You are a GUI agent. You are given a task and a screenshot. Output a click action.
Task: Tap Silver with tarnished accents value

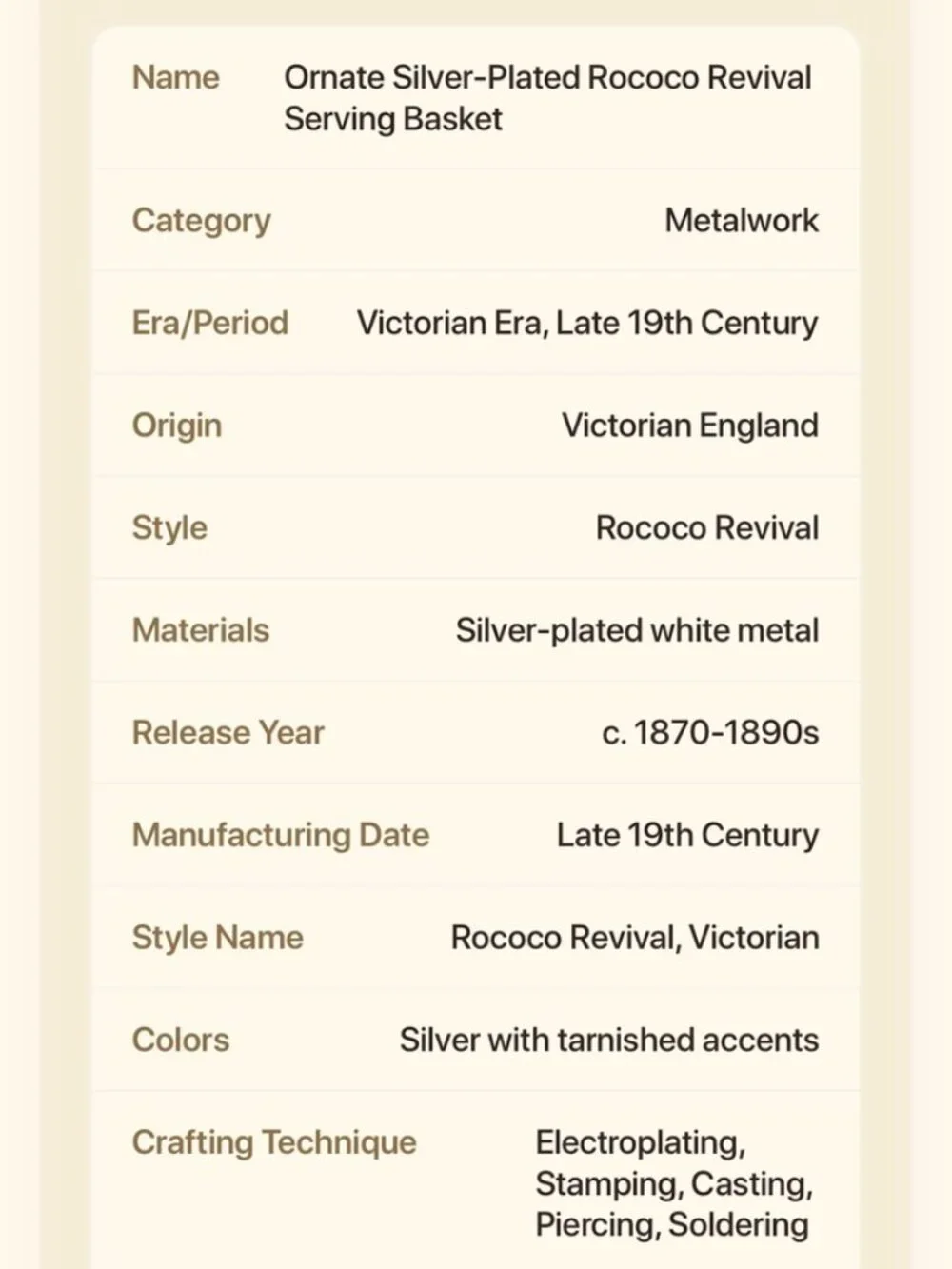[609, 1040]
